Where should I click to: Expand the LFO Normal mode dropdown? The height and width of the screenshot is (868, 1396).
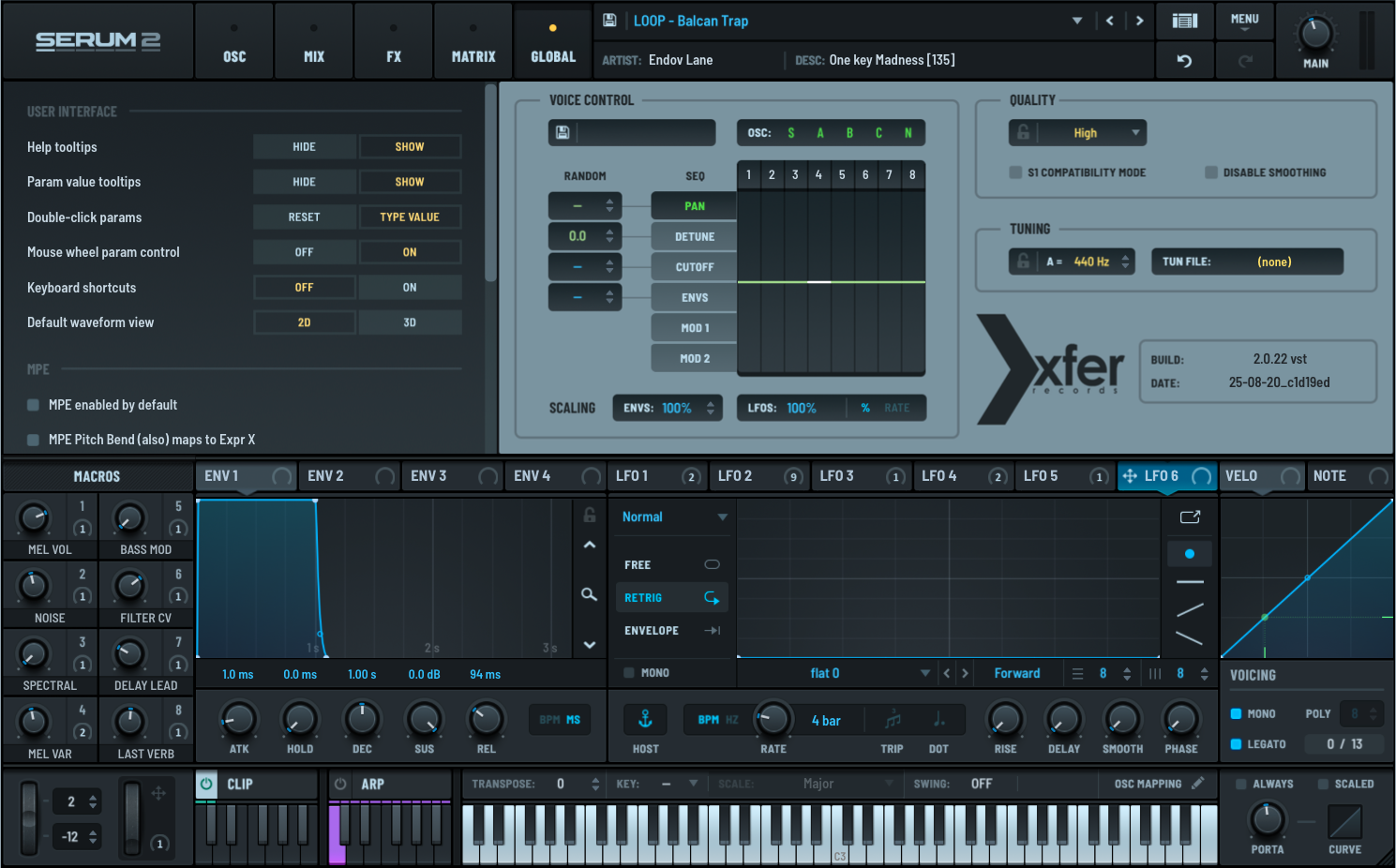pos(673,517)
